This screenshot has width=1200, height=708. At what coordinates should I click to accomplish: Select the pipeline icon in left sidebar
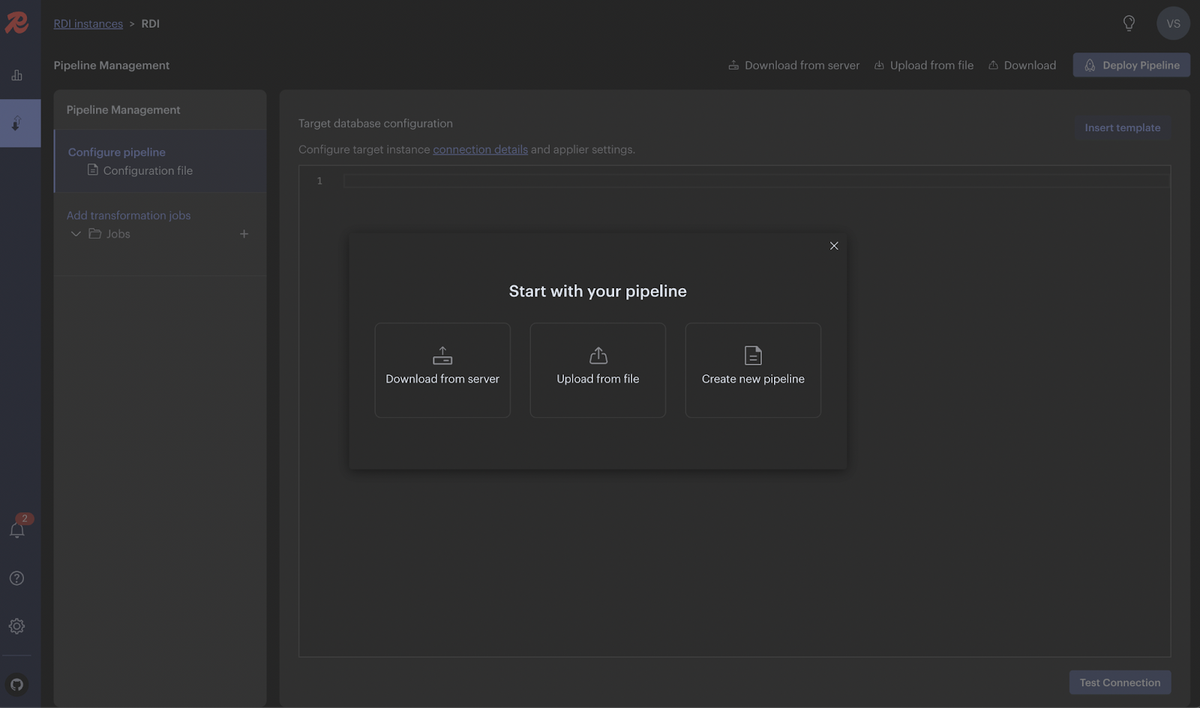tap(13, 120)
